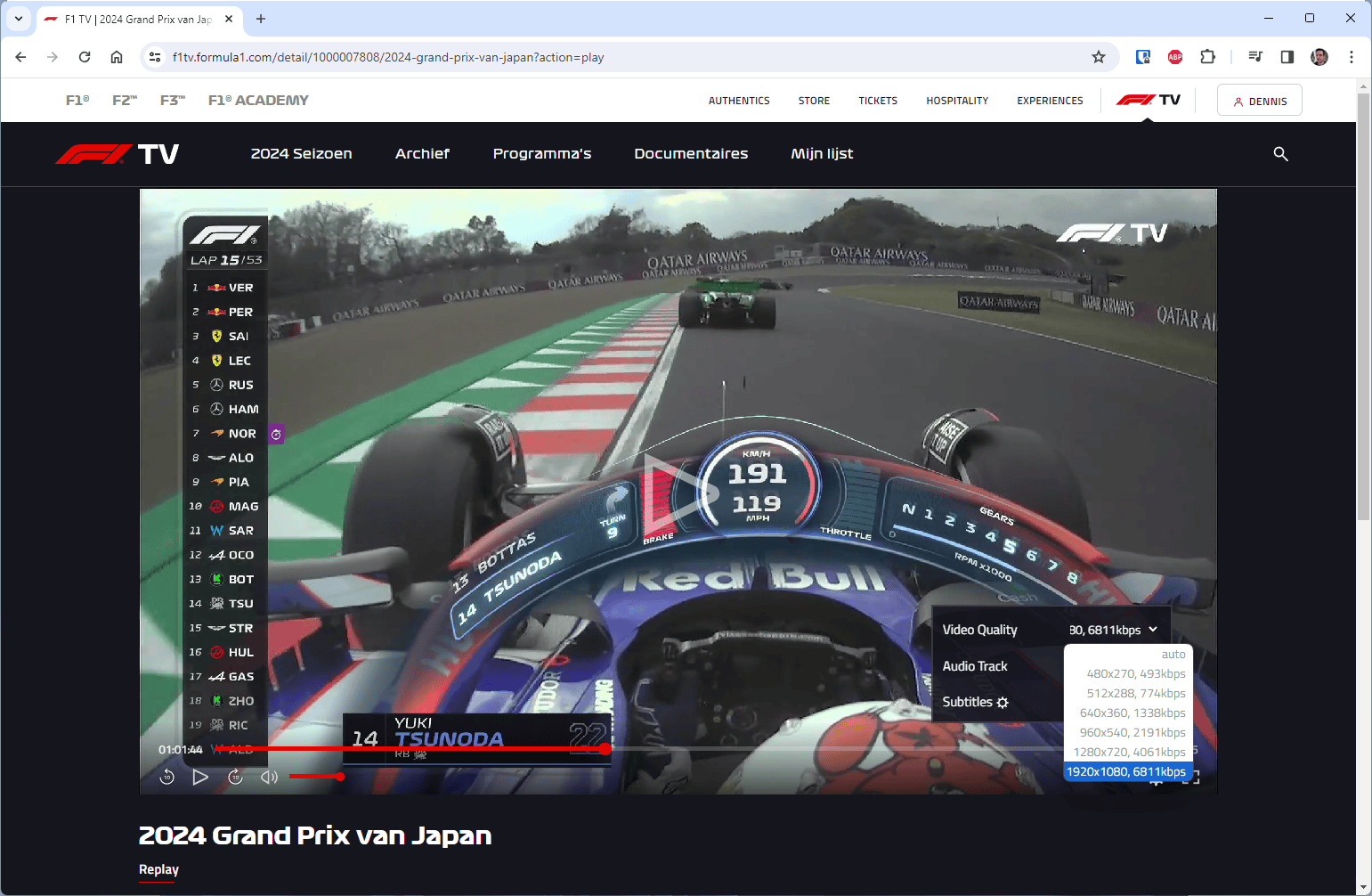Open the F1 TV link in the top white bar

pos(1149,100)
